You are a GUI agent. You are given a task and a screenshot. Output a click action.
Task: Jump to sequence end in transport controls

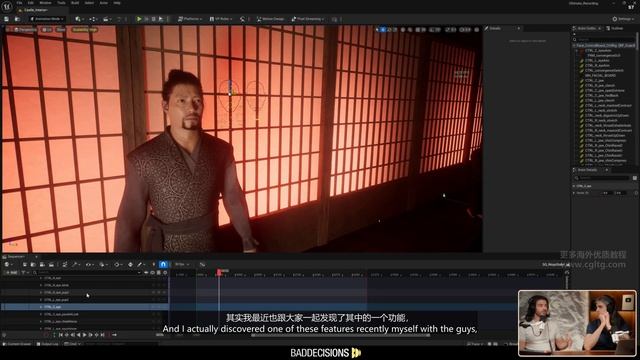coord(102,335)
